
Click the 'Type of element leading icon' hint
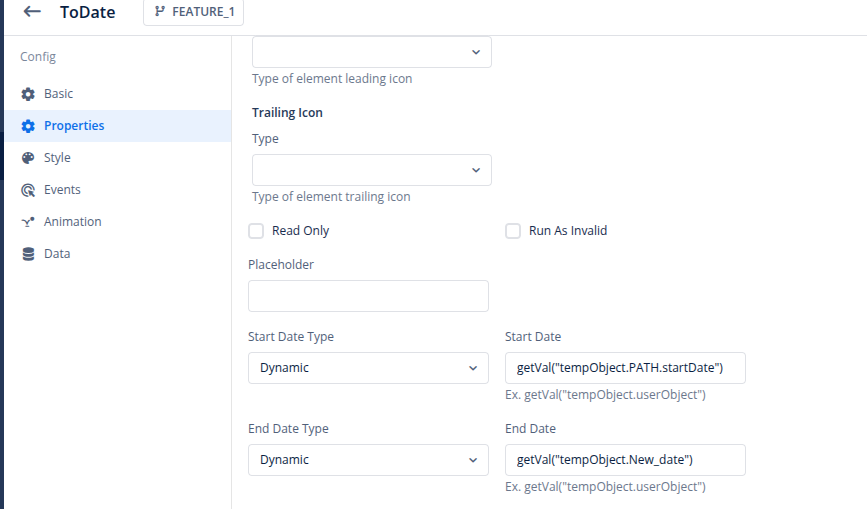click(332, 78)
